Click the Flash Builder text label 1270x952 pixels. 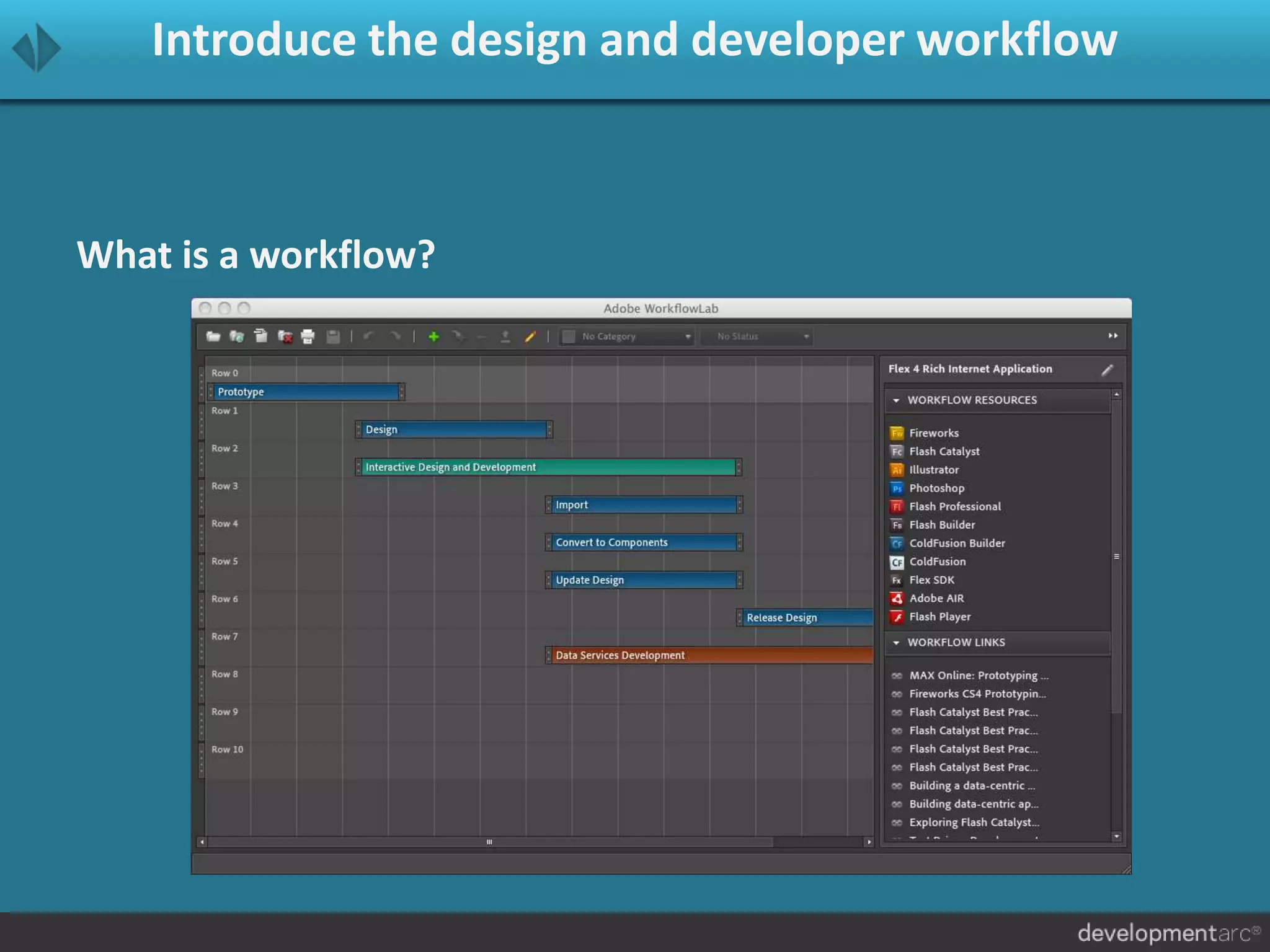pos(942,525)
